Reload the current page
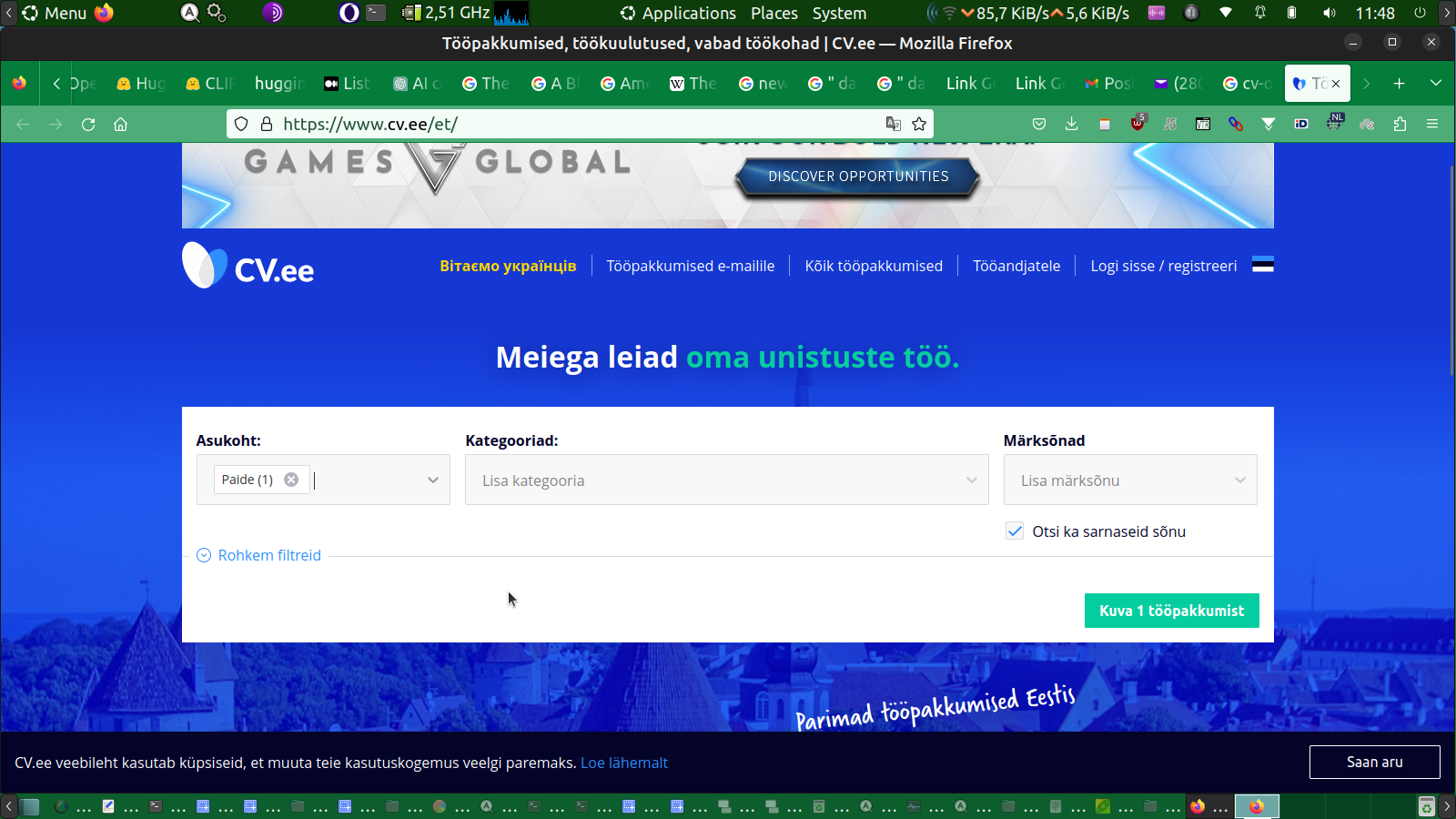 [x=88, y=124]
